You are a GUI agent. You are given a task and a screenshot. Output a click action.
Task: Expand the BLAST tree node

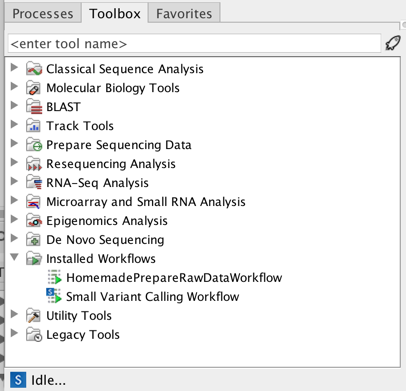click(x=14, y=105)
